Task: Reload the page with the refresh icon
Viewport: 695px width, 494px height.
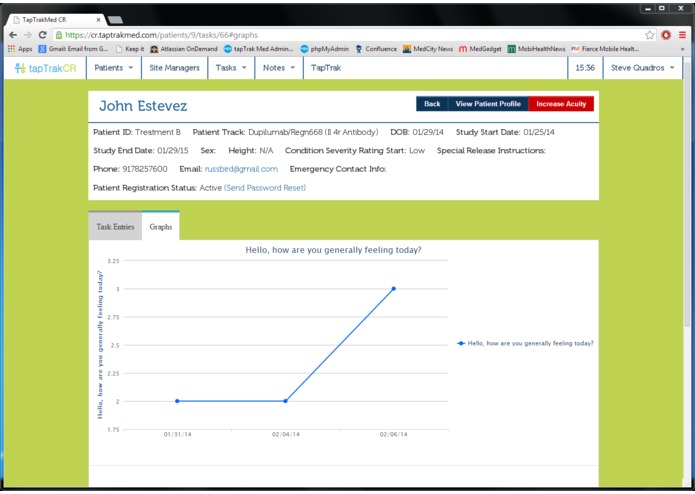Action: coord(43,35)
